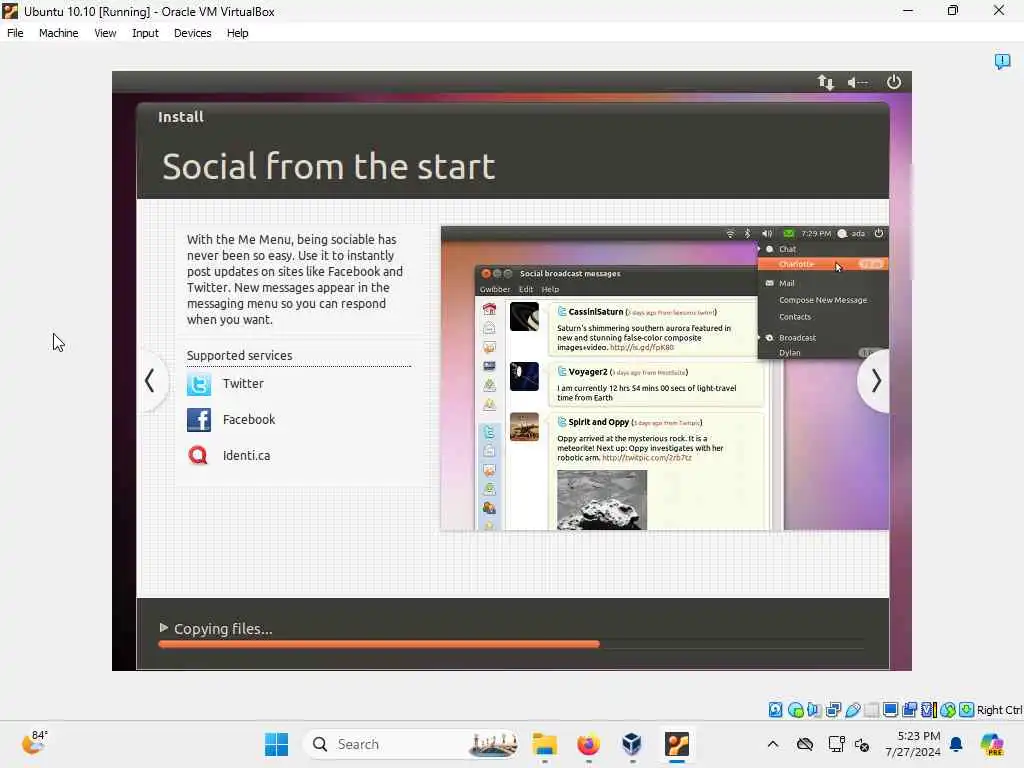Click the Supported services heading

click(x=239, y=355)
